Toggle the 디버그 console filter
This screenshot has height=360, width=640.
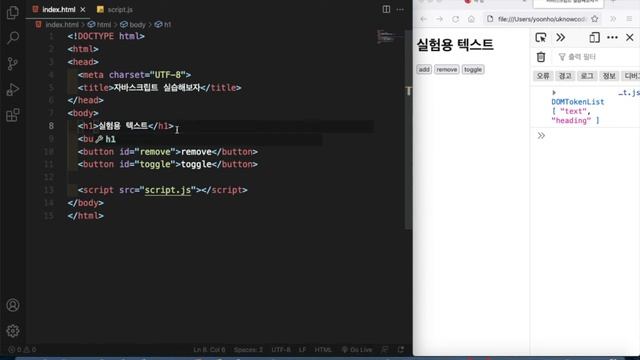pyautogui.click(x=631, y=76)
